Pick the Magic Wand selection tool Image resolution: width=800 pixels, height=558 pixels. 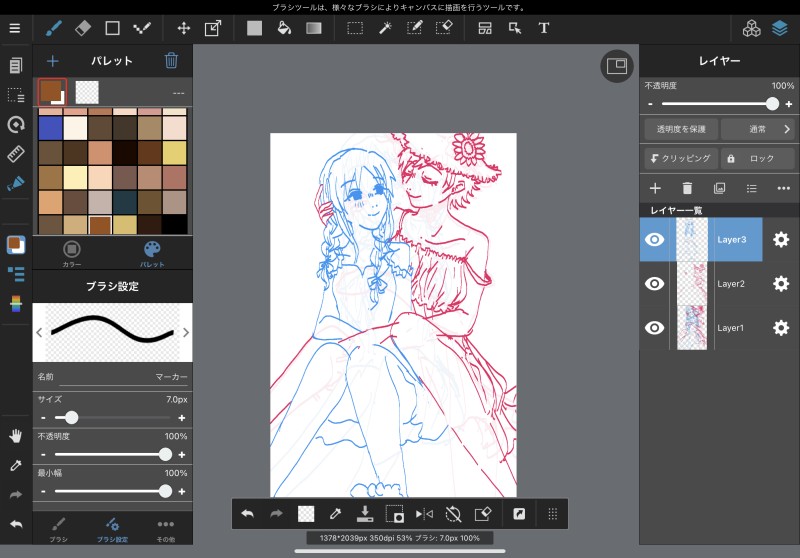point(384,28)
